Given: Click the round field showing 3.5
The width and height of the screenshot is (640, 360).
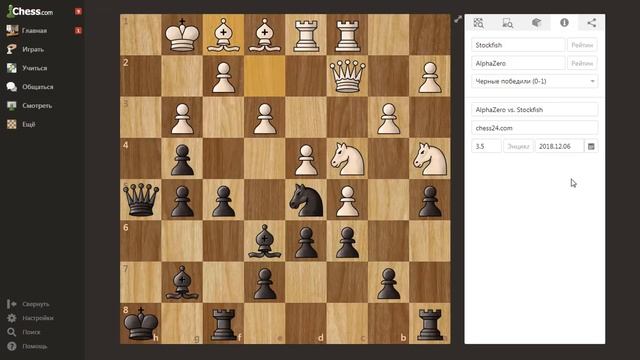Looking at the screenshot, I should pyautogui.click(x=486, y=147).
